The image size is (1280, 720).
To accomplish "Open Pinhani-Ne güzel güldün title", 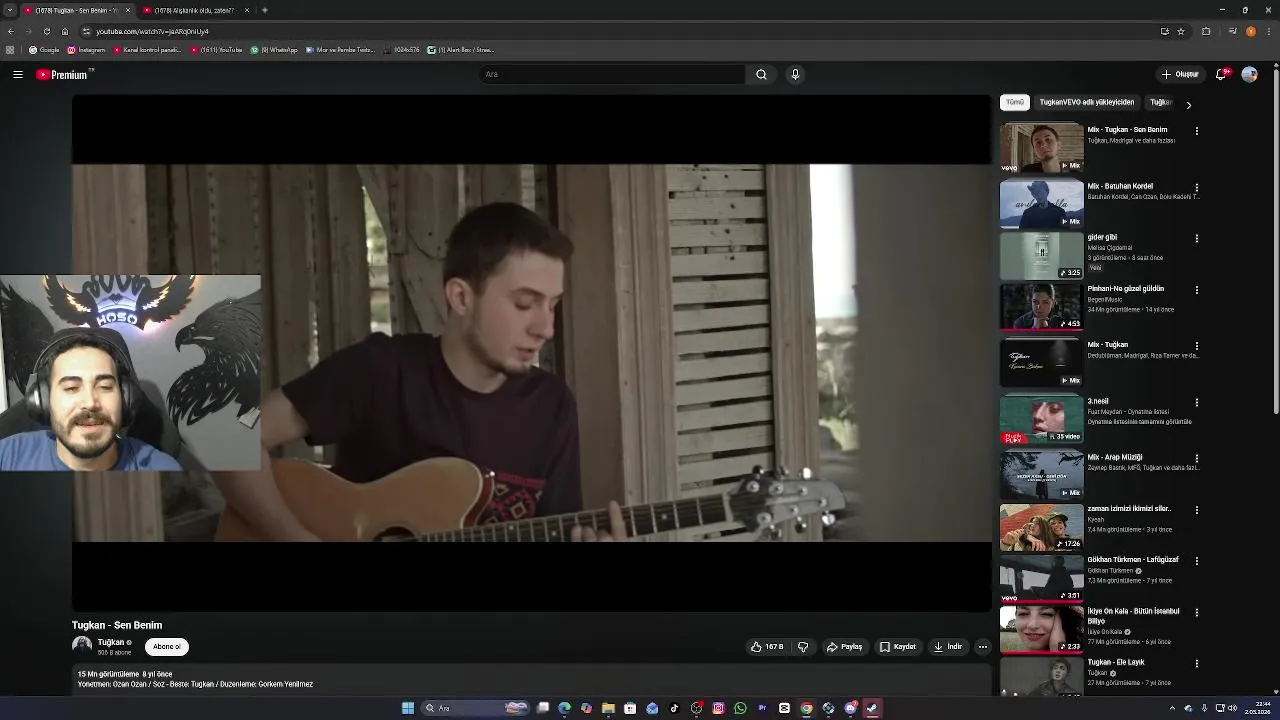I will [x=1126, y=289].
